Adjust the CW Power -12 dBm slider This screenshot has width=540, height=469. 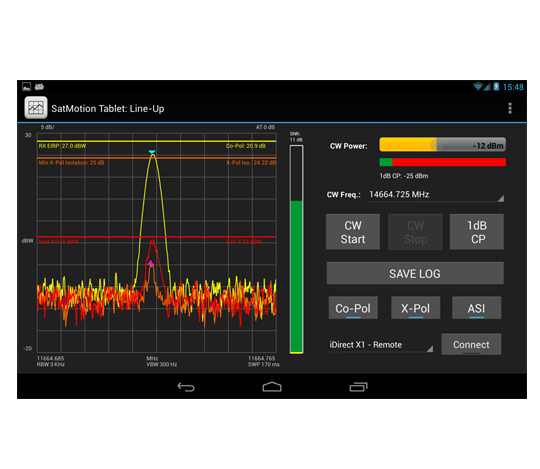point(443,145)
